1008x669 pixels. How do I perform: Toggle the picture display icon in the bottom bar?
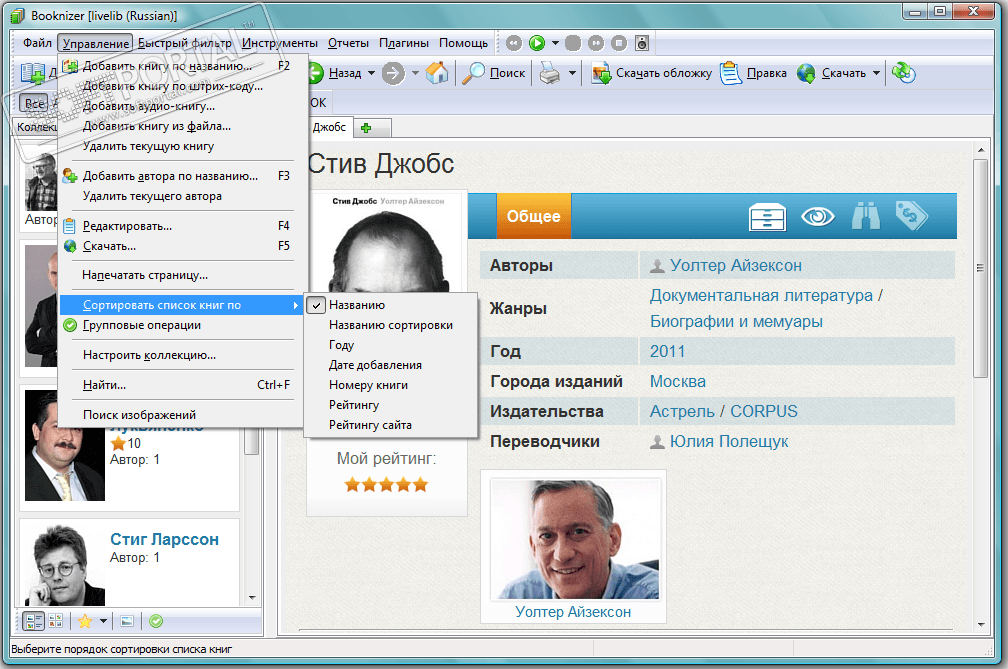tap(127, 621)
